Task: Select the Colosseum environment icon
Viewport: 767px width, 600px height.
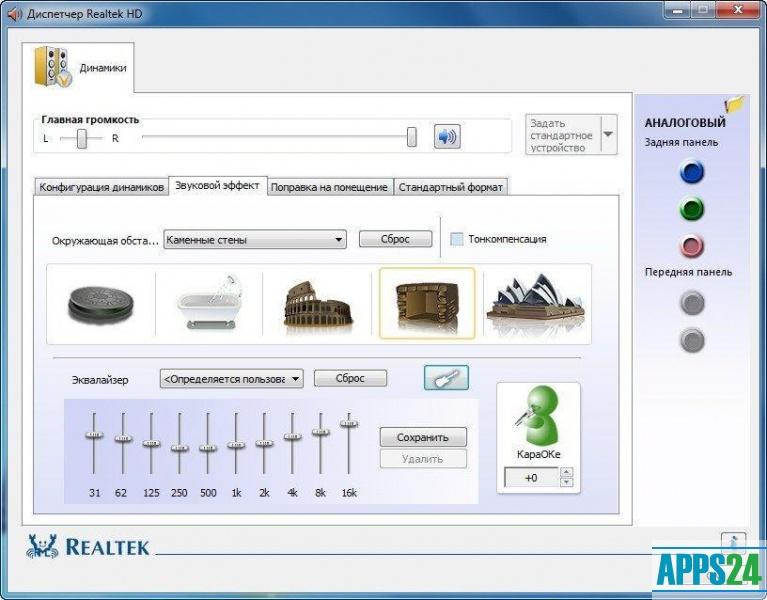Action: [x=318, y=304]
